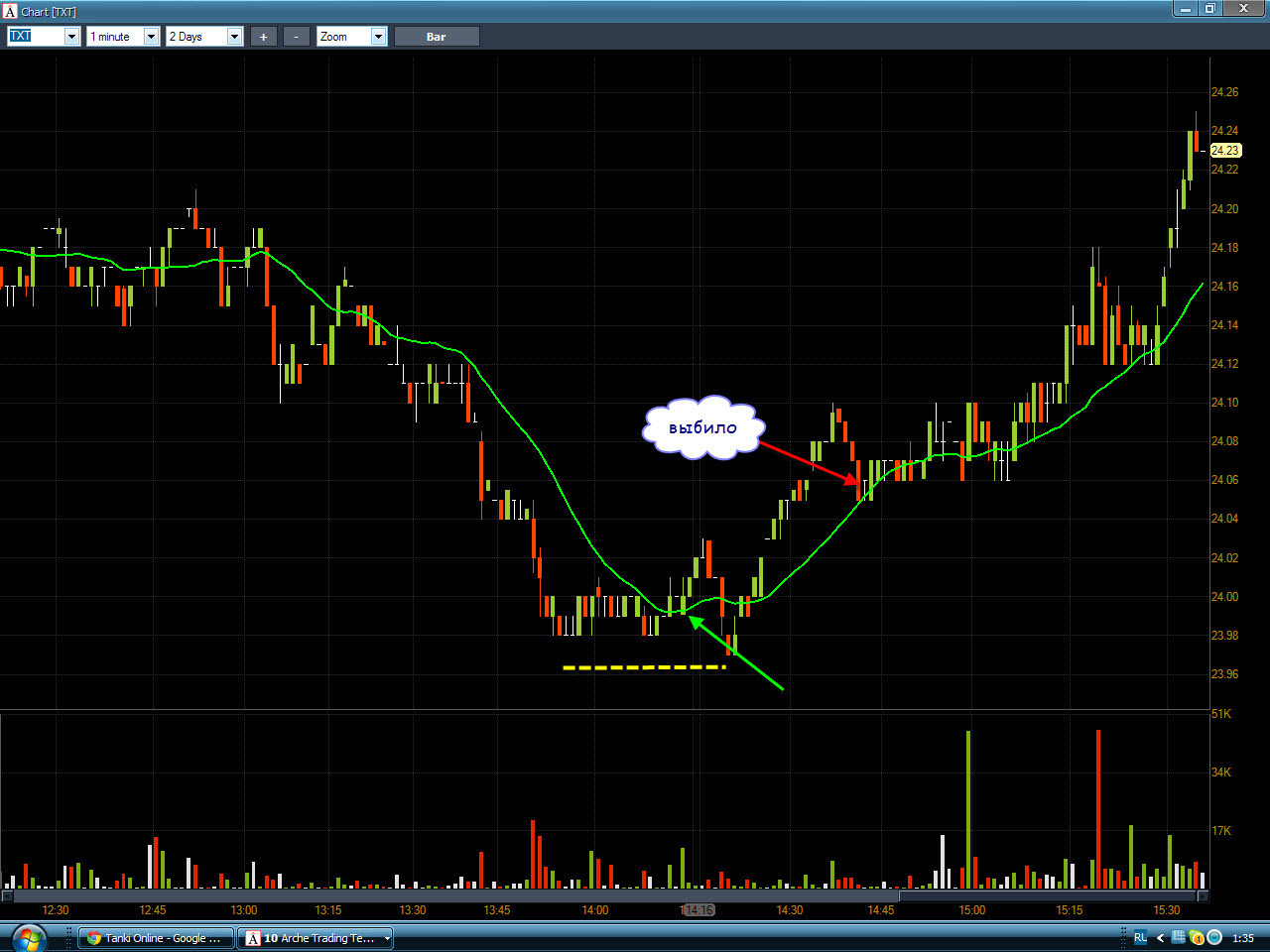Open the ticker symbol dropdown arrow
This screenshot has width=1270, height=952.
[71, 37]
